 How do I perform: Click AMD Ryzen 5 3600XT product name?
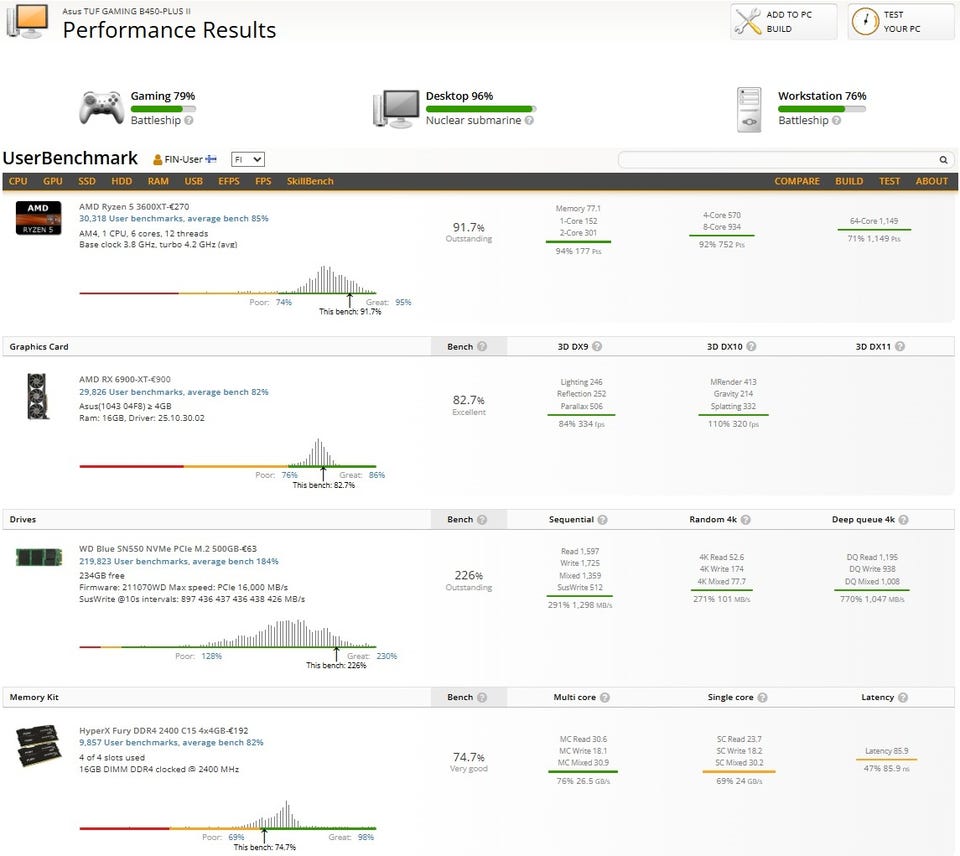pos(134,207)
